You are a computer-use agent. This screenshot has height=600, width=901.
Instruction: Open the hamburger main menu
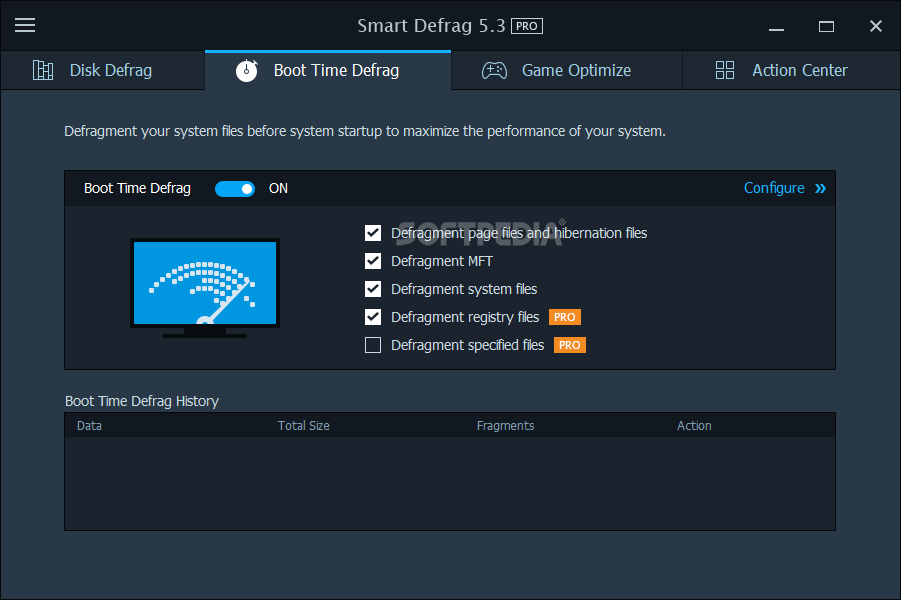click(x=25, y=25)
